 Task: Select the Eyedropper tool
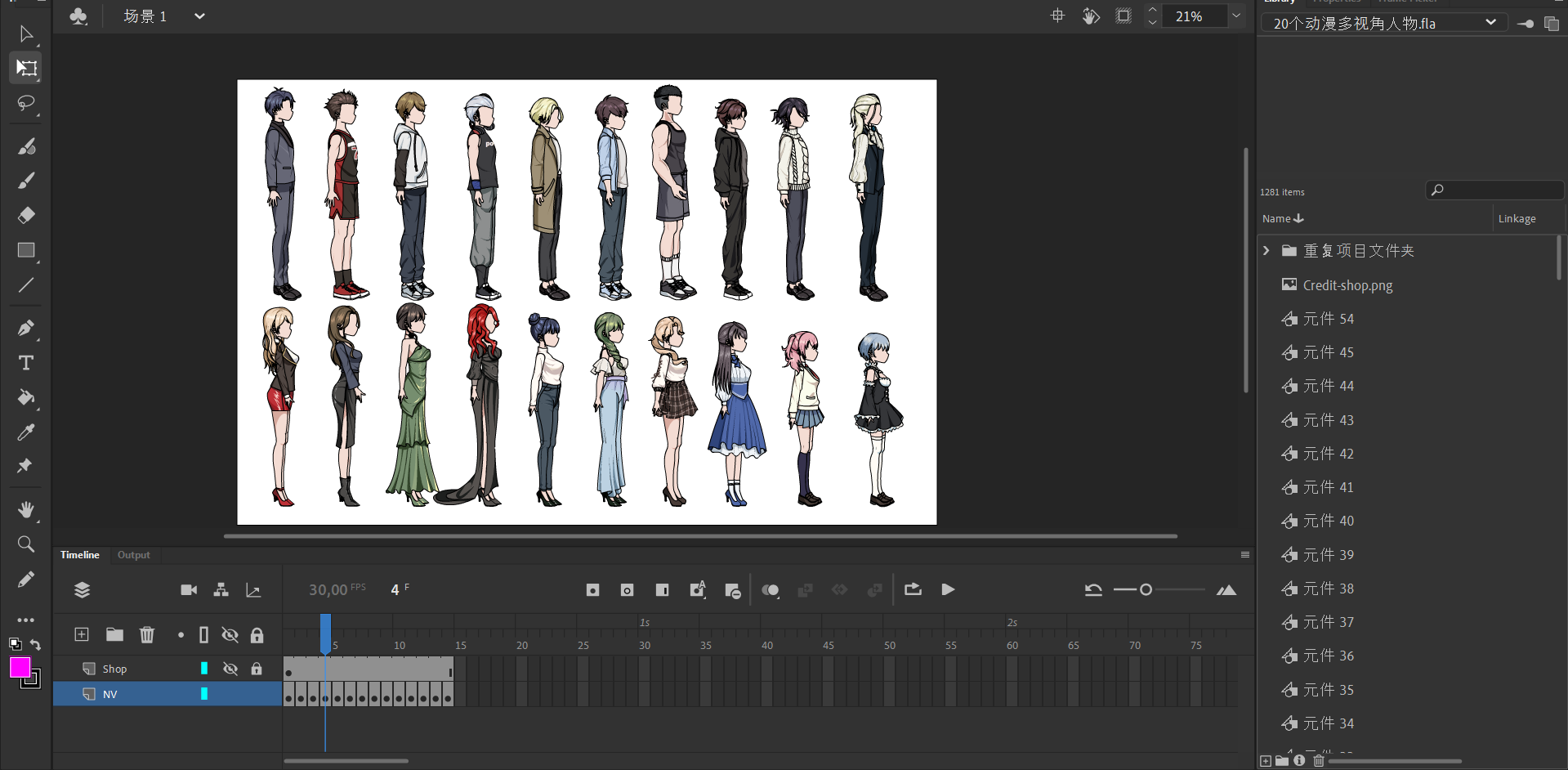point(26,432)
